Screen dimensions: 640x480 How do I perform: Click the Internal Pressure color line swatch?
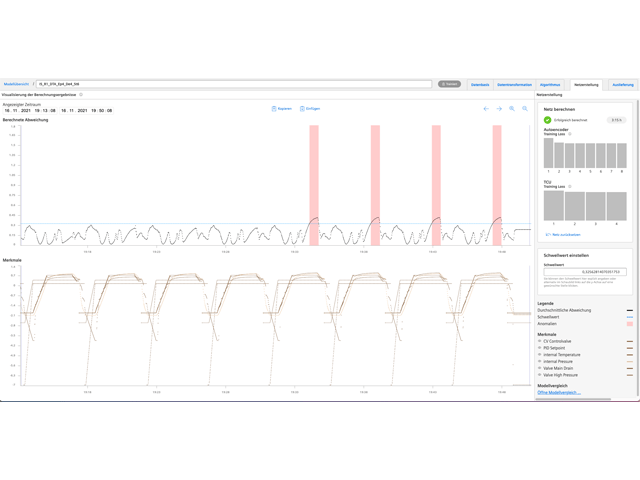coord(630,362)
